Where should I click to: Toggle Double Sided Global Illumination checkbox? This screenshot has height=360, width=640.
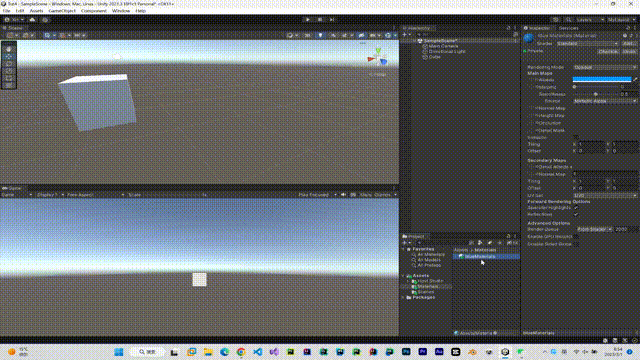[576, 244]
